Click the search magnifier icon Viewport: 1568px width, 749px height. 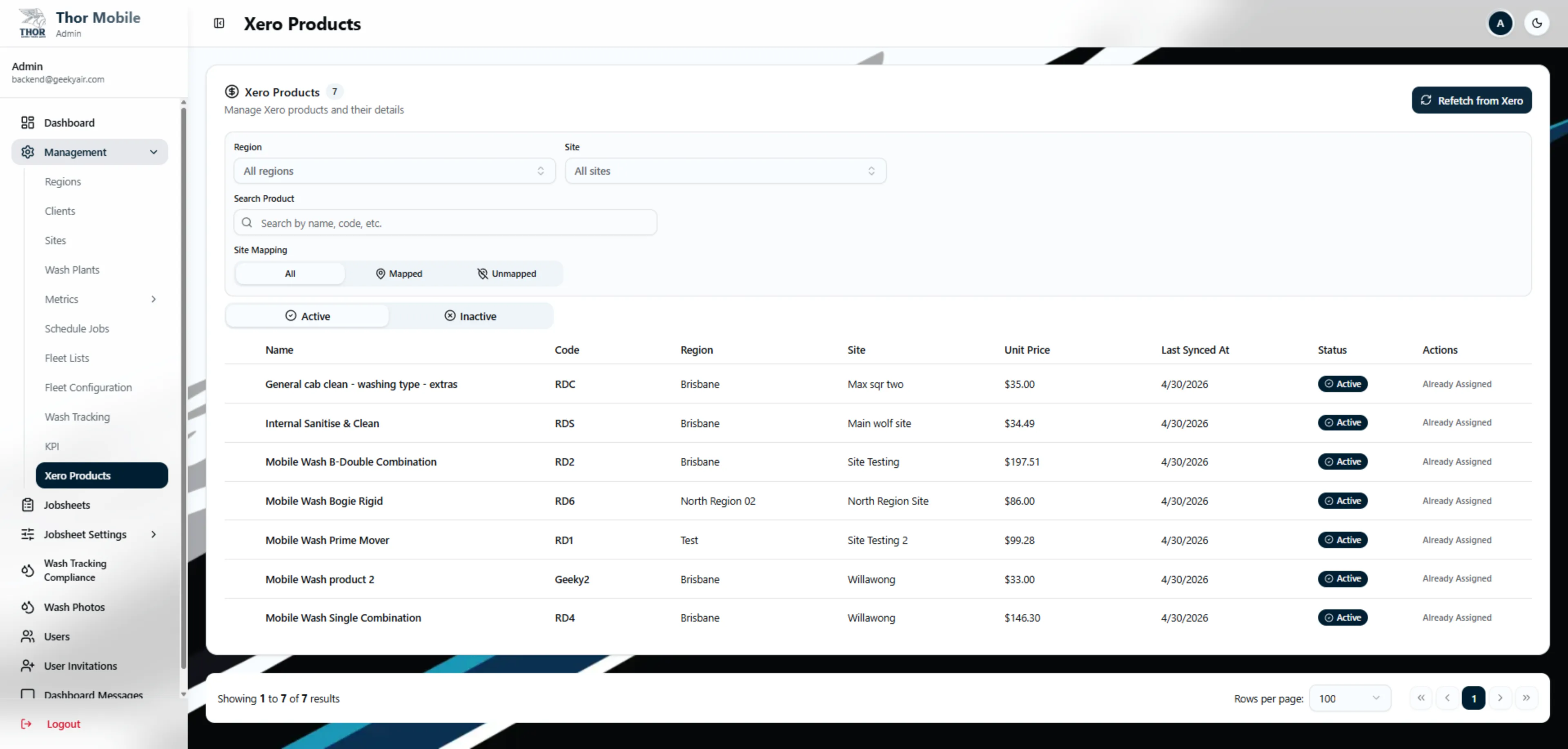tap(247, 222)
